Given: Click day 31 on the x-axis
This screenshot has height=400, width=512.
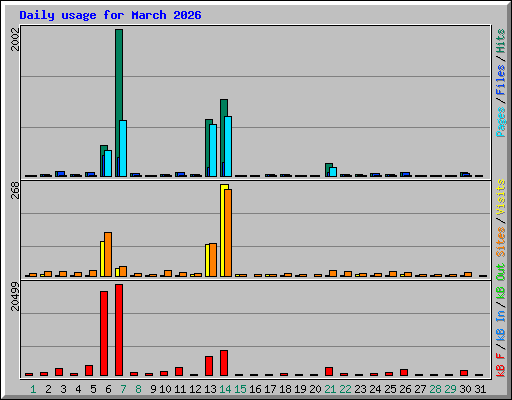Looking at the screenshot, I should tap(480, 389).
